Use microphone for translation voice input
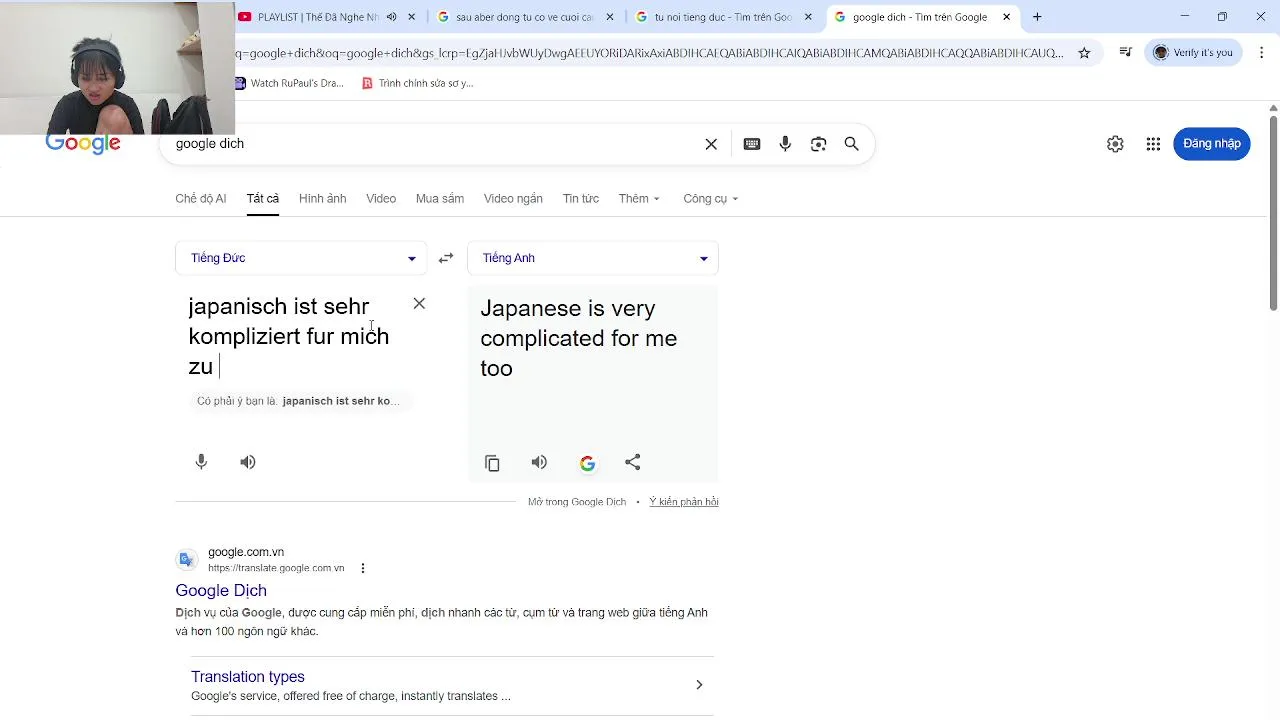The width and height of the screenshot is (1280, 720). [x=201, y=462]
